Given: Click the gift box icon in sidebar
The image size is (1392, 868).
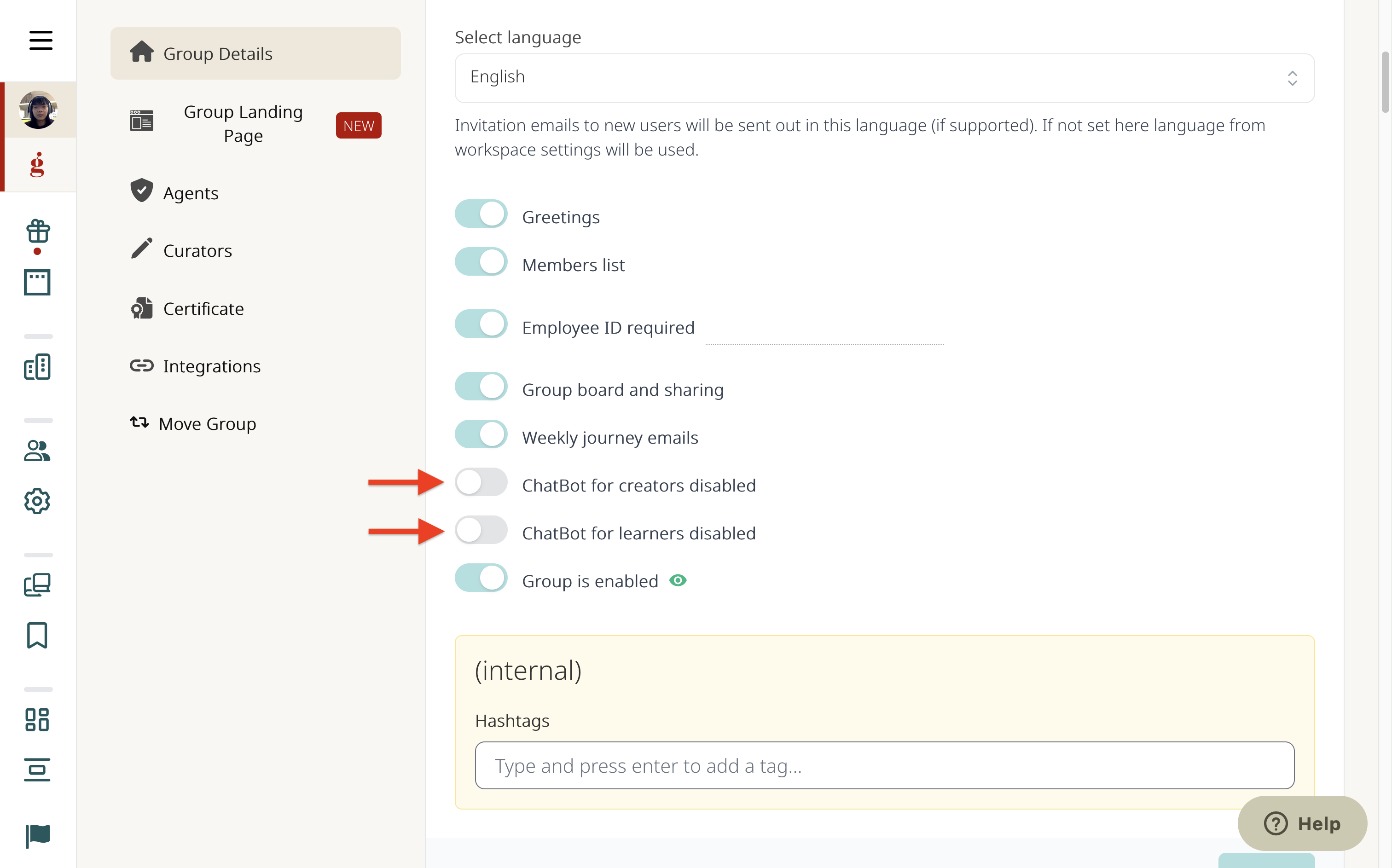Looking at the screenshot, I should pyautogui.click(x=38, y=232).
